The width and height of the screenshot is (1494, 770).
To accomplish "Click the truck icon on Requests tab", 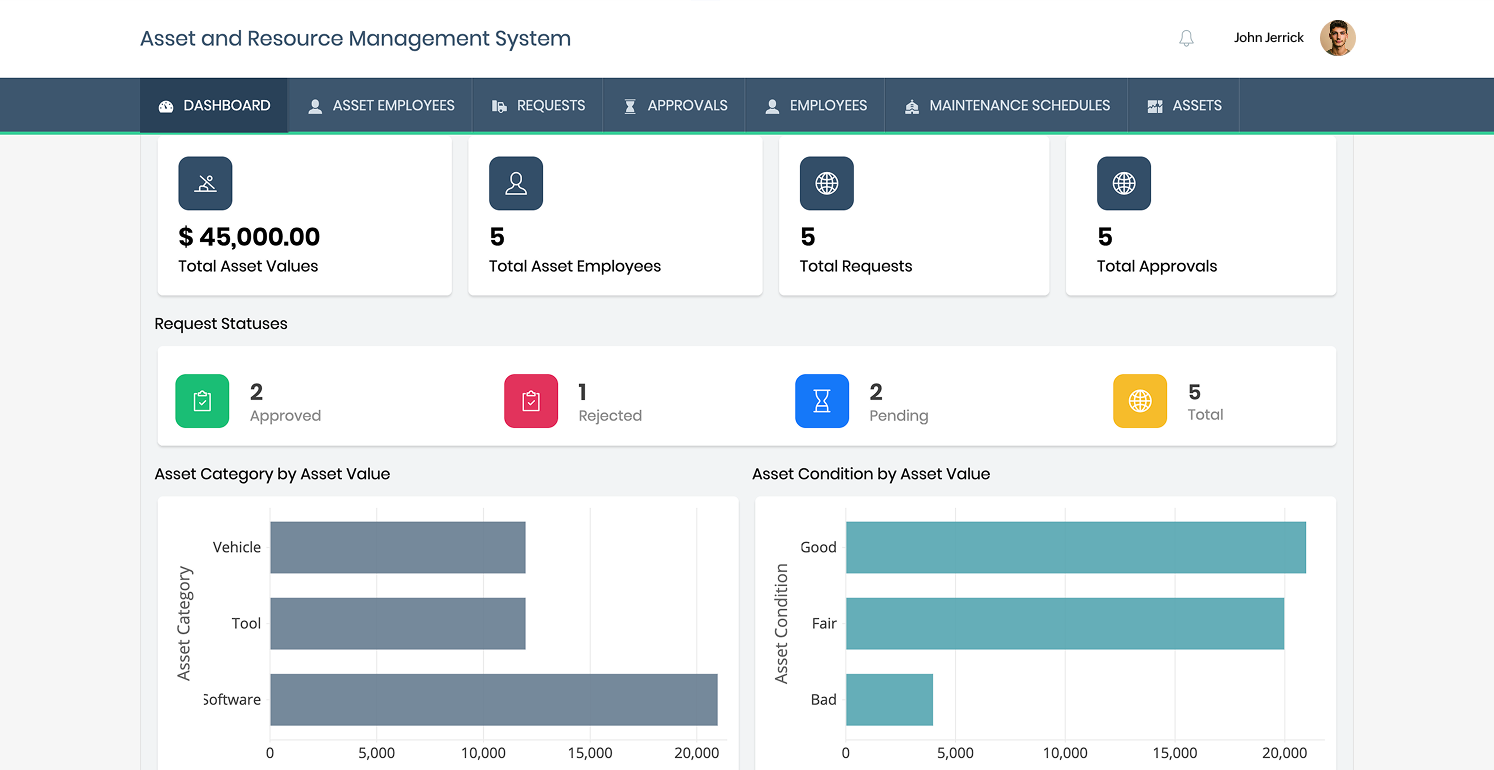I will tap(500, 104).
